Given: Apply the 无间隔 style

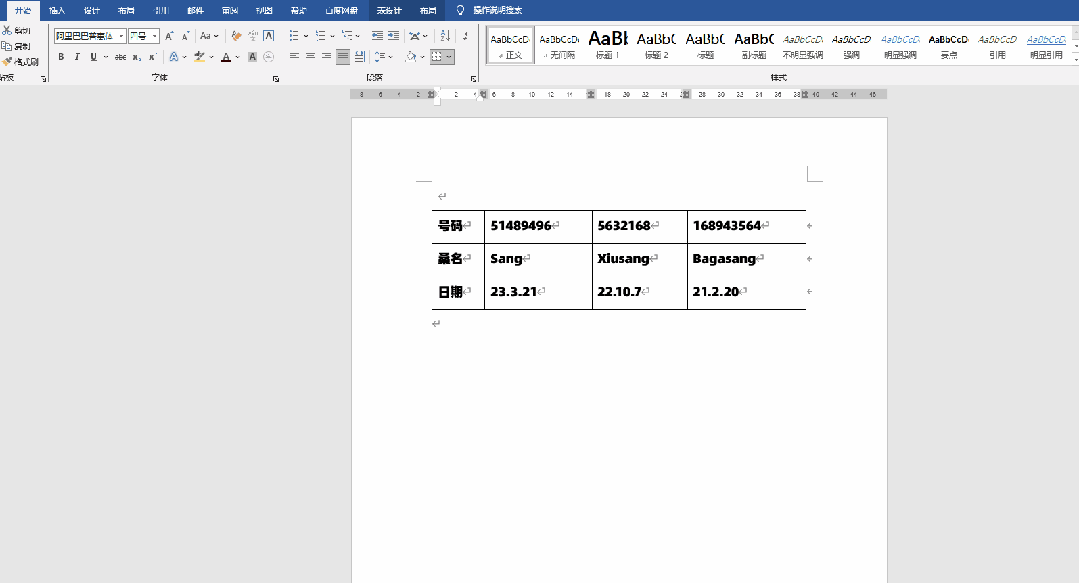Looking at the screenshot, I should pyautogui.click(x=558, y=44).
